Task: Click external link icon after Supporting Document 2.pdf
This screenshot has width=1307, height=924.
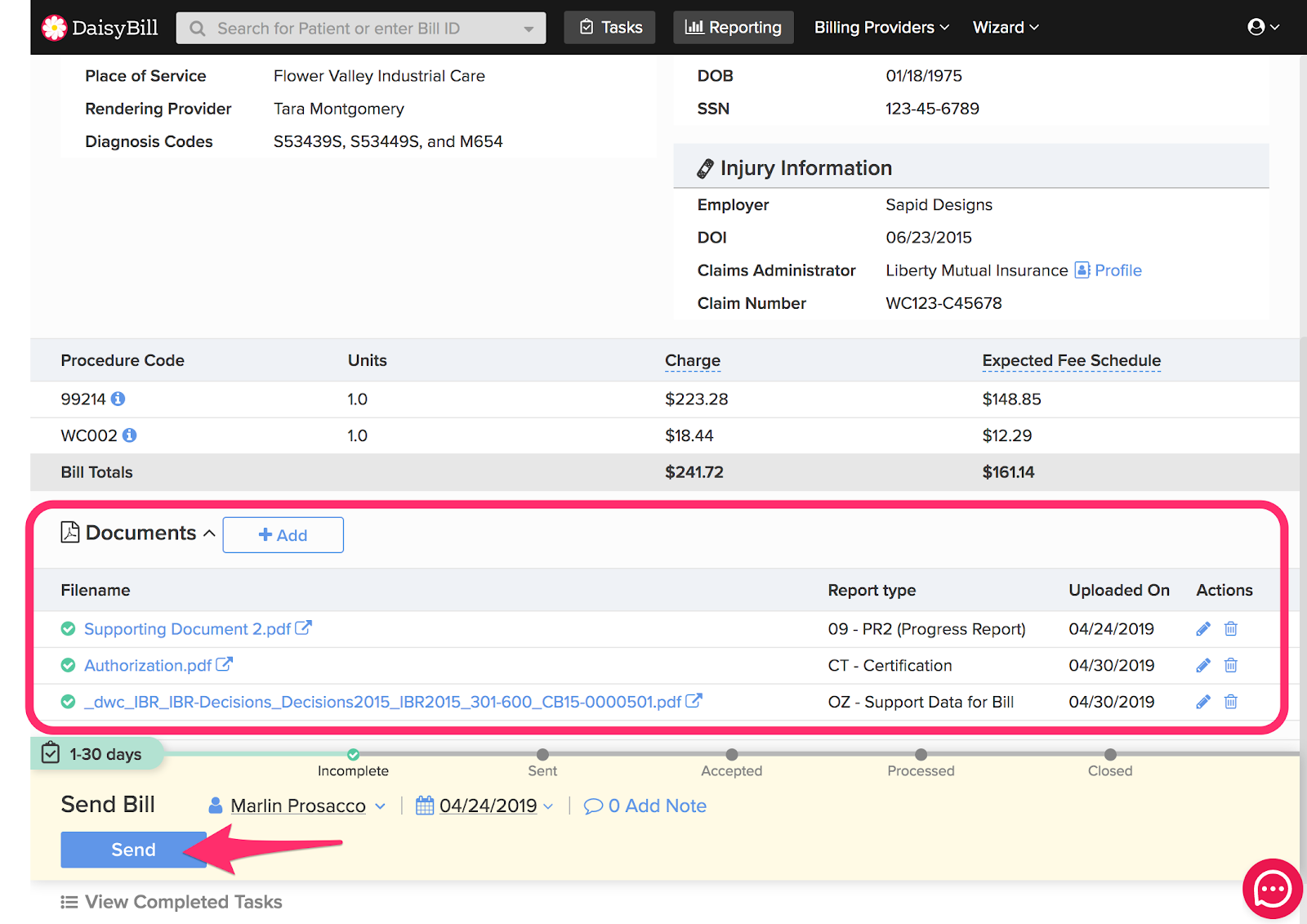Action: click(303, 627)
